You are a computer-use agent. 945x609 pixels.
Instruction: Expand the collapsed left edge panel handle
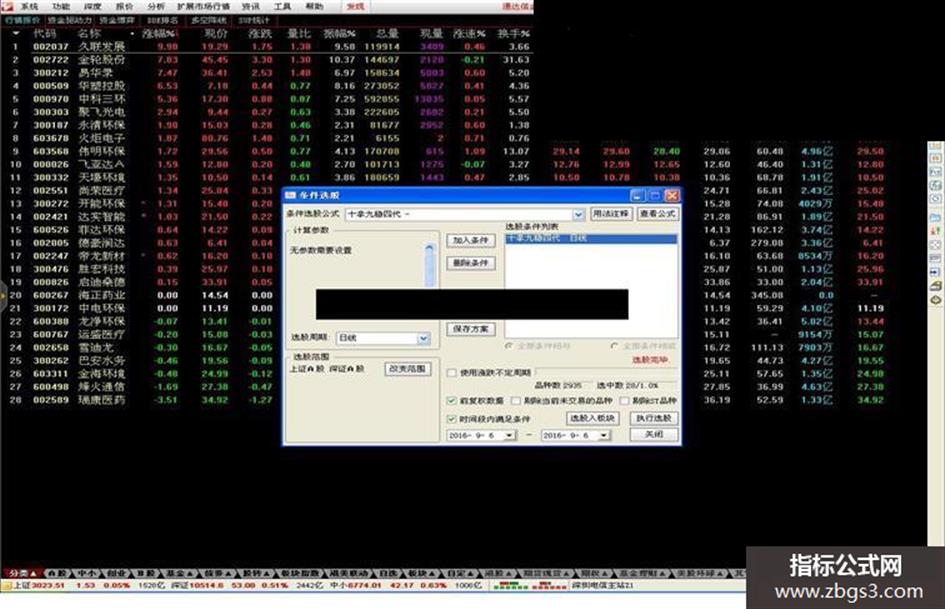pos(2,295)
